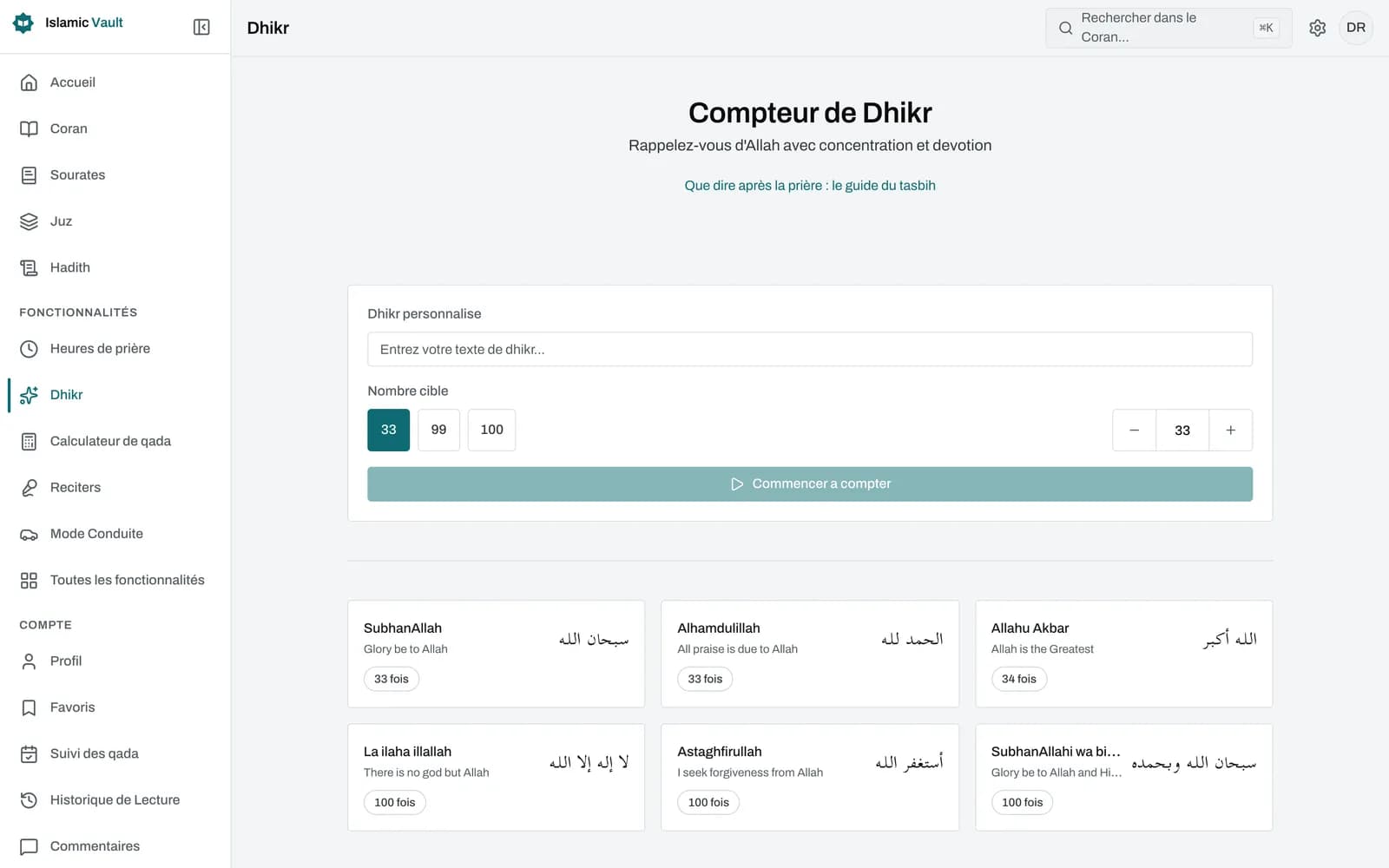Image resolution: width=1389 pixels, height=868 pixels.
Task: Click the Islamic Vault logo icon
Action: pyautogui.click(x=23, y=23)
